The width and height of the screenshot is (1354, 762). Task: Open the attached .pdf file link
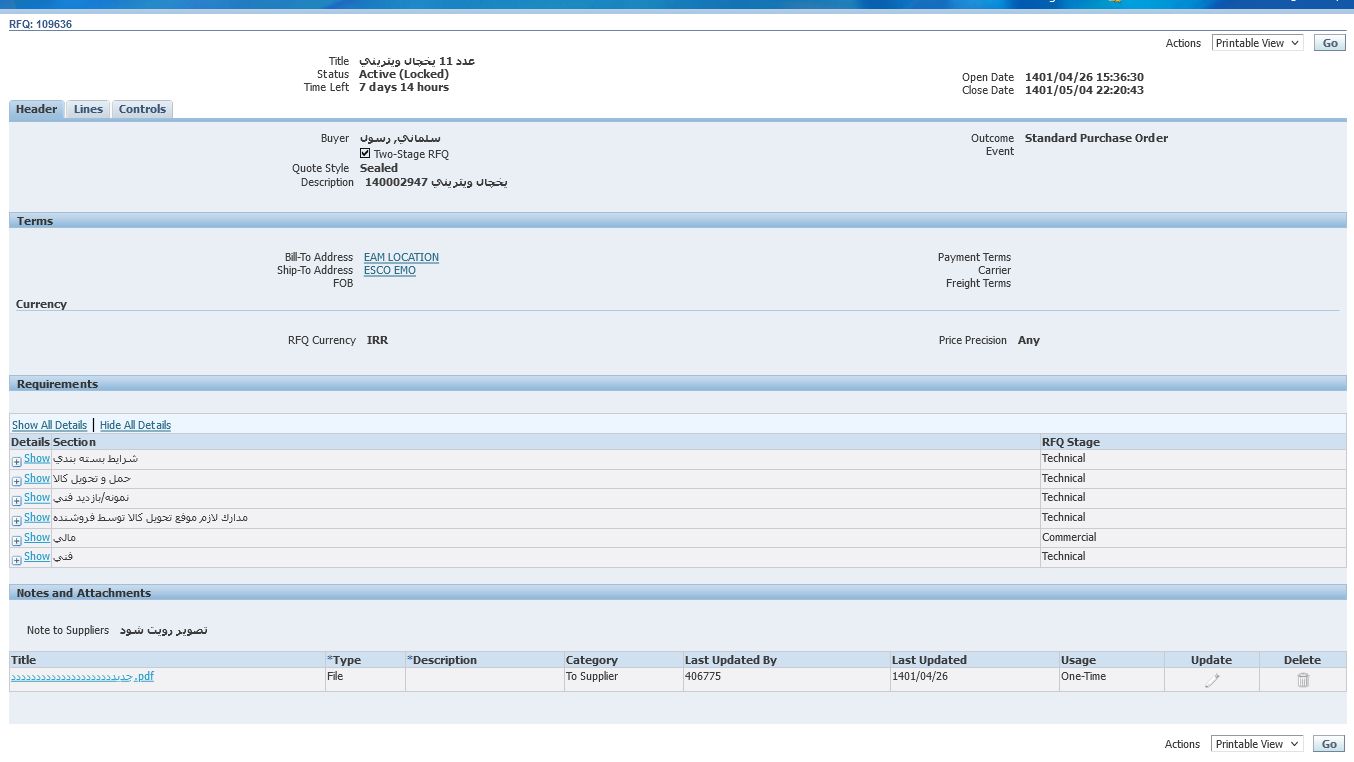[x=82, y=676]
